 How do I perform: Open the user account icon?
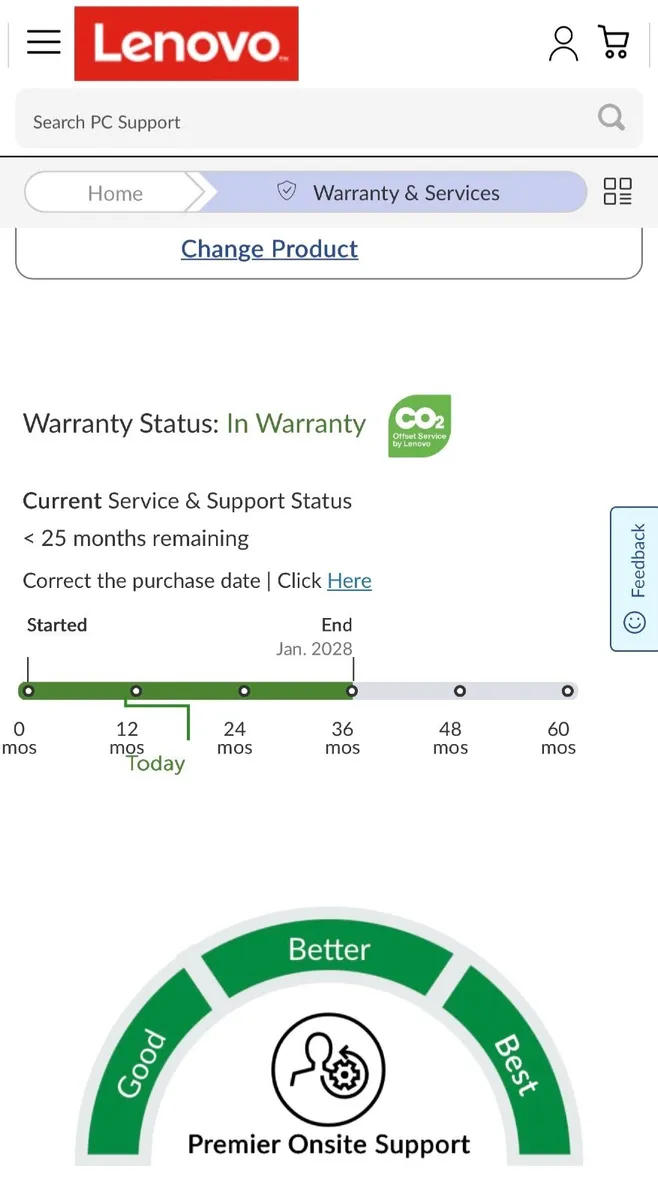pos(563,43)
